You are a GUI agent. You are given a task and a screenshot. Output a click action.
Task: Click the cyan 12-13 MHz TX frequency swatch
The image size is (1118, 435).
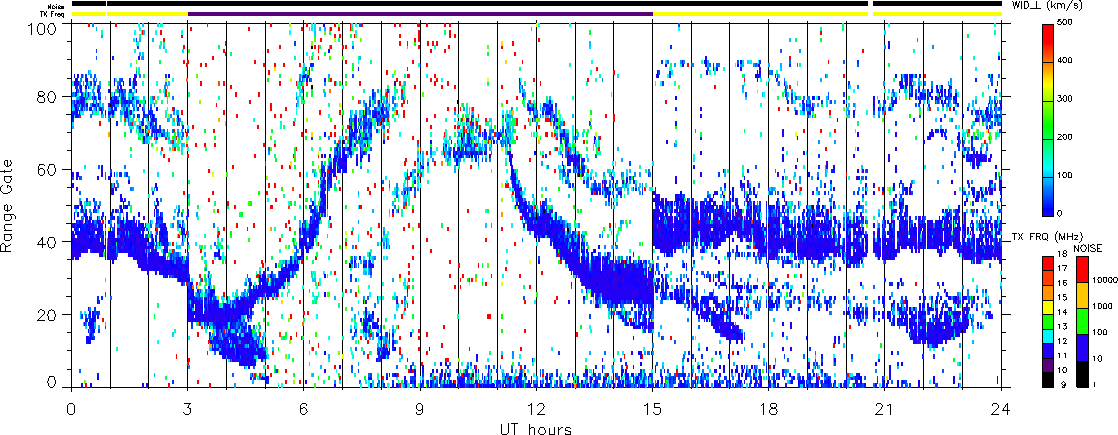click(x=1047, y=337)
